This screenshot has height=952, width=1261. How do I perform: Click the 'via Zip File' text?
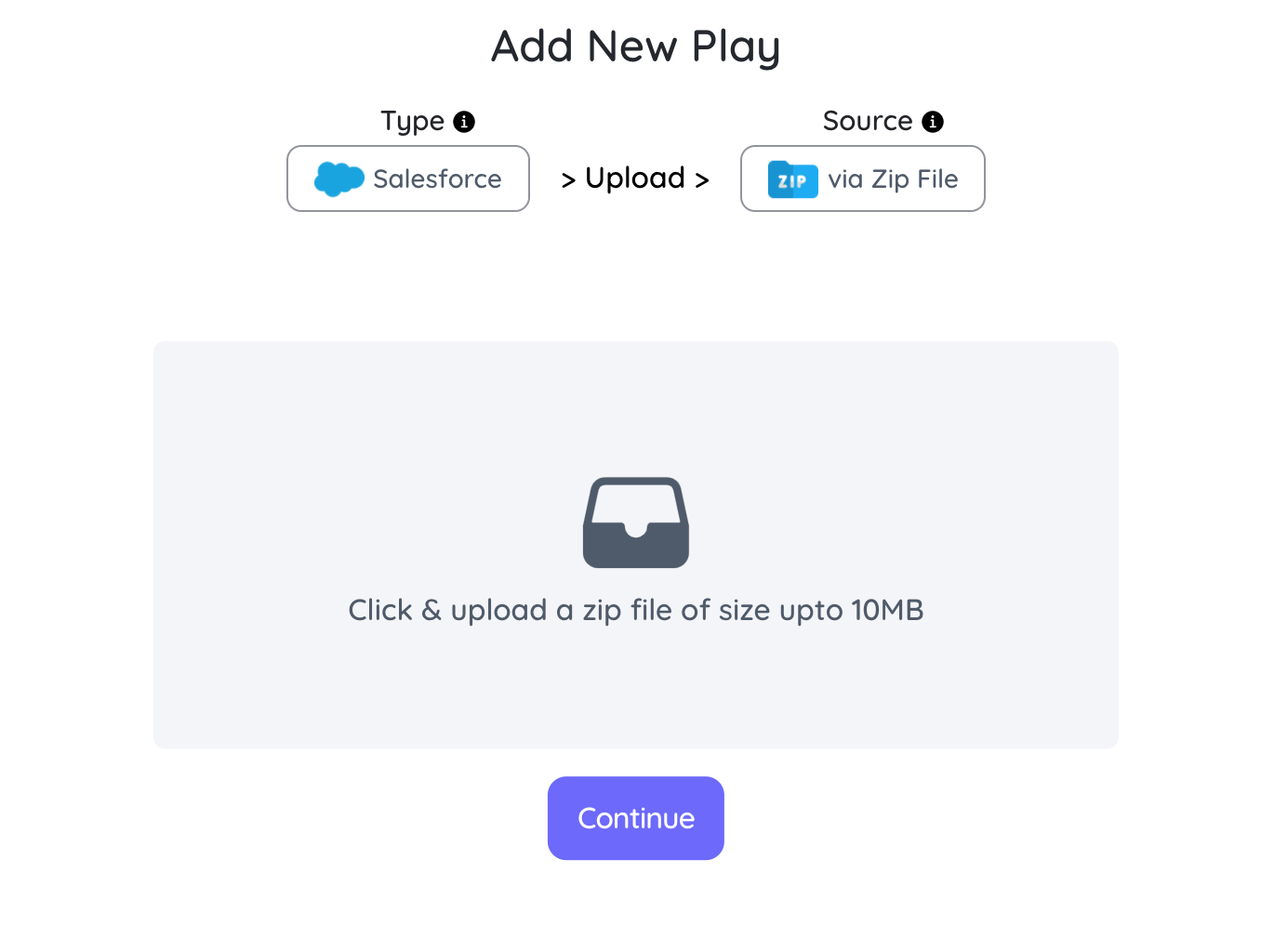pos(893,178)
